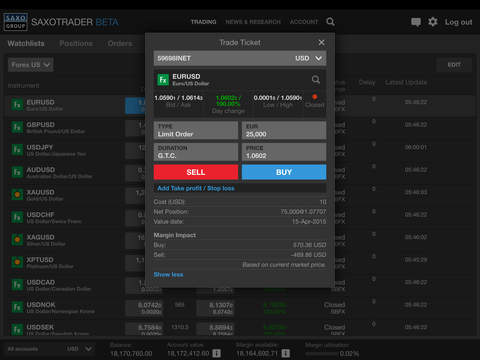Viewport: 480px width, 360px height.
Task: Click the info icon next to Account value
Action: click(216, 353)
